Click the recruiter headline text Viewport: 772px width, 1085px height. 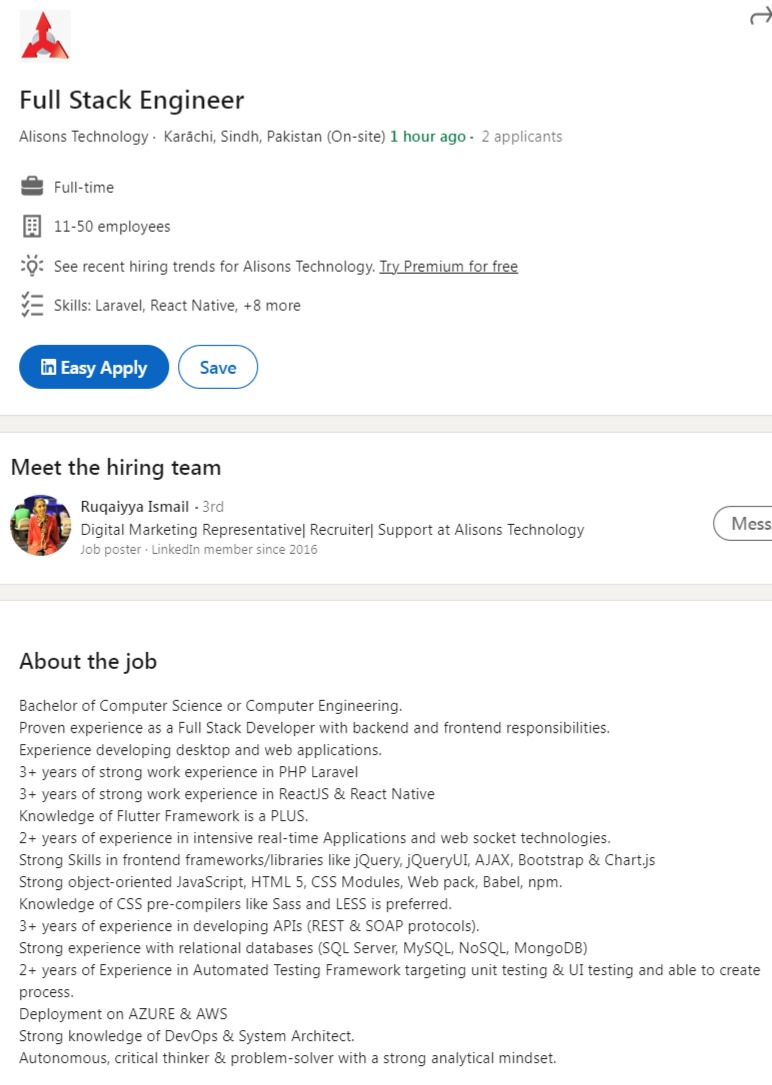332,530
